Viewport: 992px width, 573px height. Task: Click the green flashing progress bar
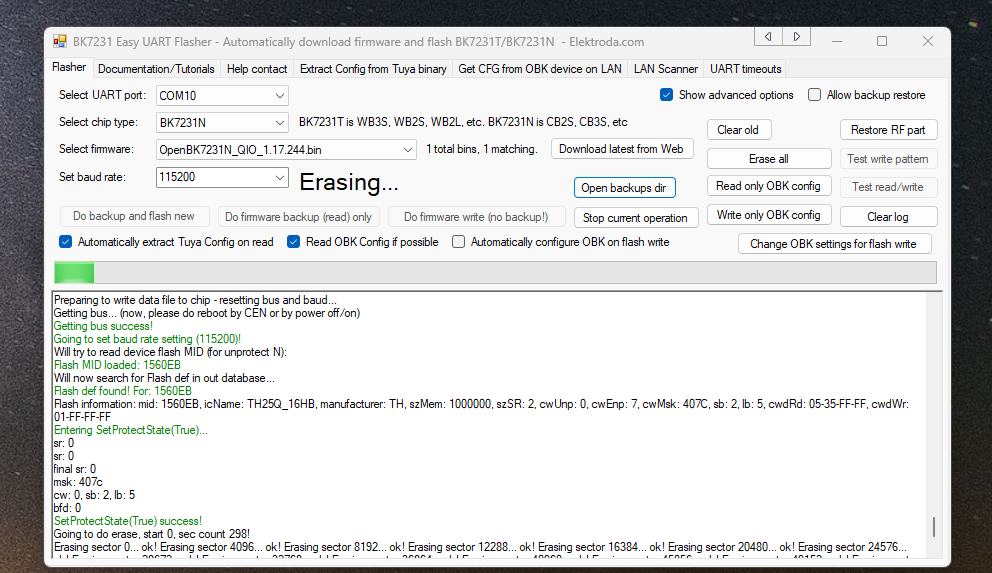tap(495, 273)
